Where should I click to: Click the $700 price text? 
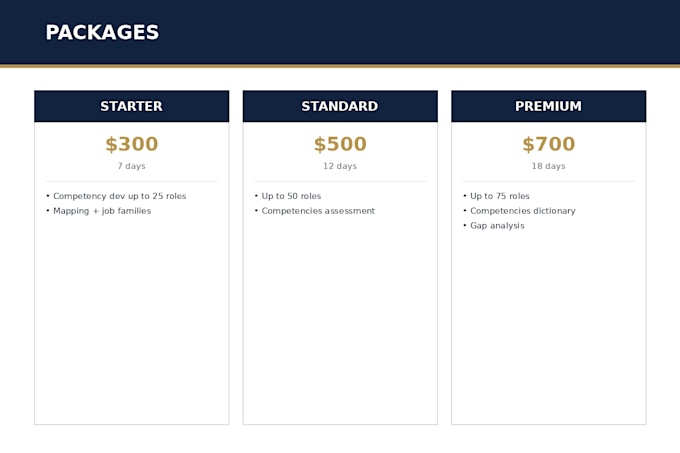549,144
